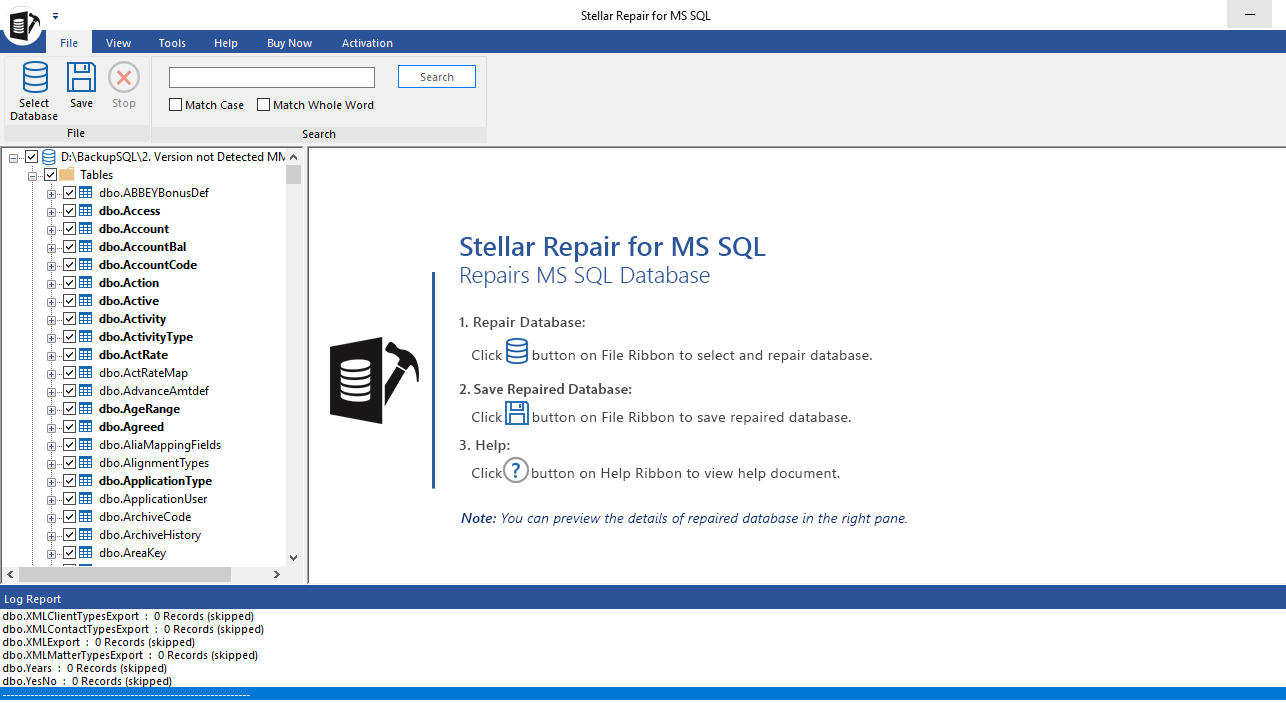Open the File ribbon tab
This screenshot has width=1286, height=703.
click(69, 43)
